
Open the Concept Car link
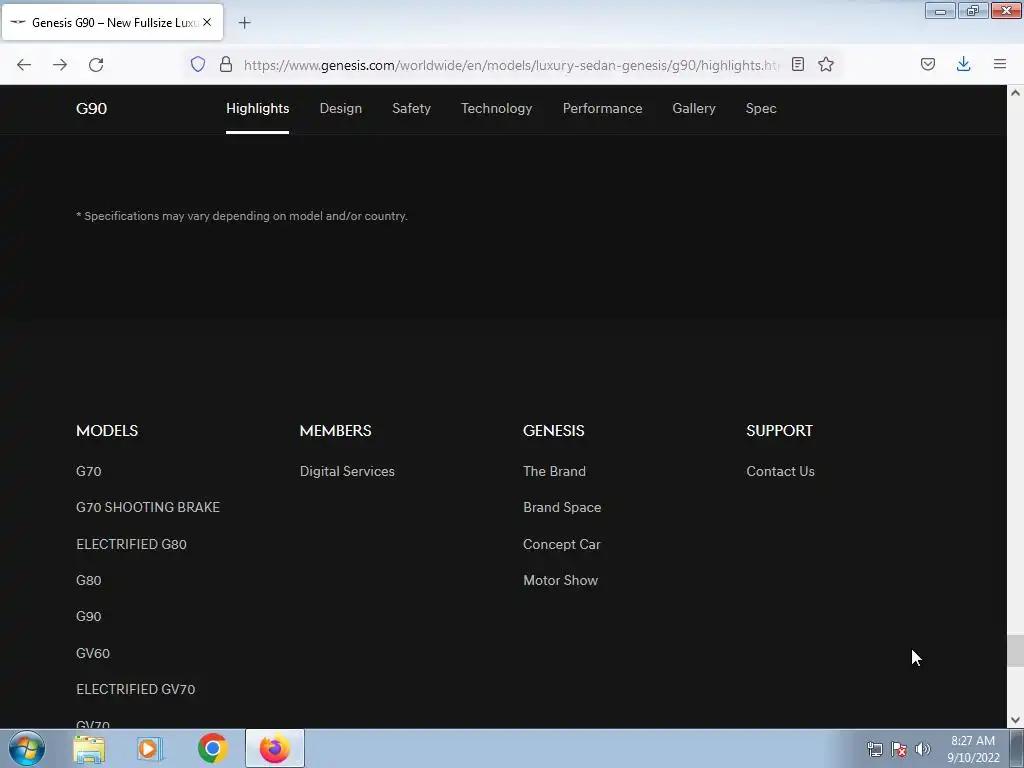(562, 544)
